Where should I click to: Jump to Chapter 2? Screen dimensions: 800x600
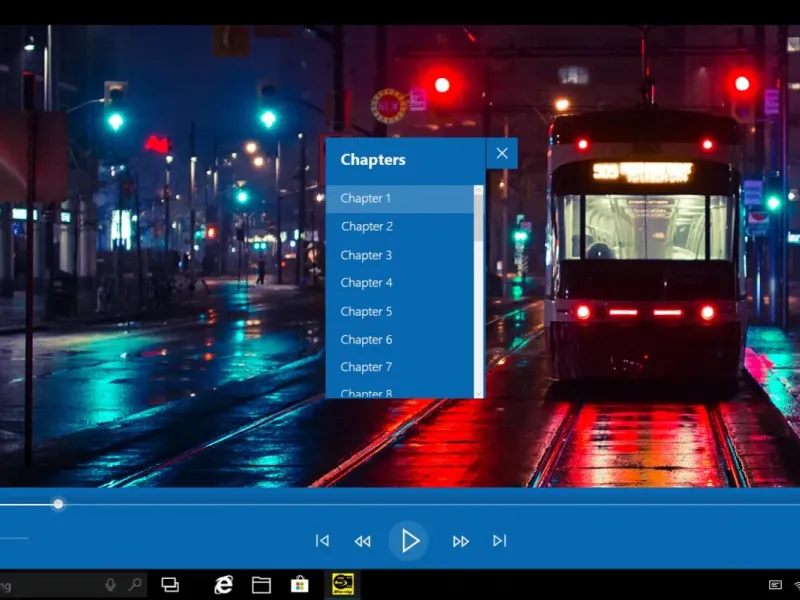coord(366,226)
